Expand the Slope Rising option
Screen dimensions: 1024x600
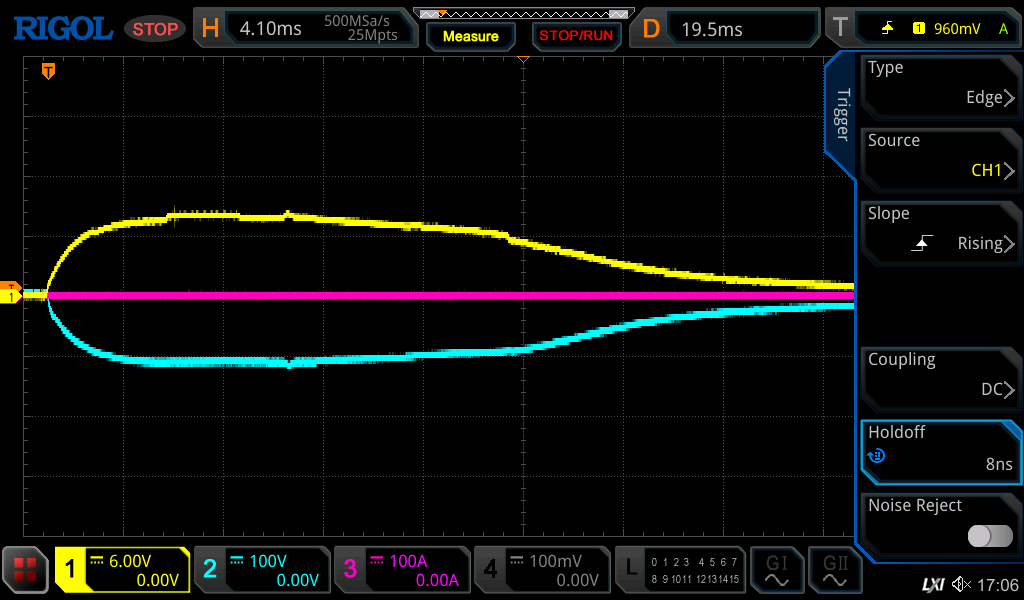940,229
